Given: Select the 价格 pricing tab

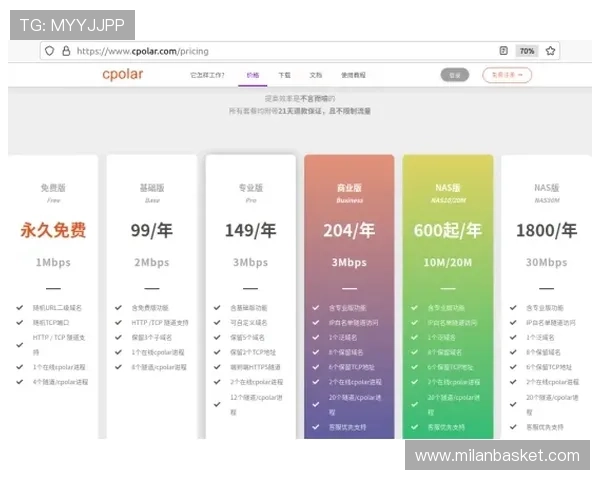Looking at the screenshot, I should pos(253,75).
